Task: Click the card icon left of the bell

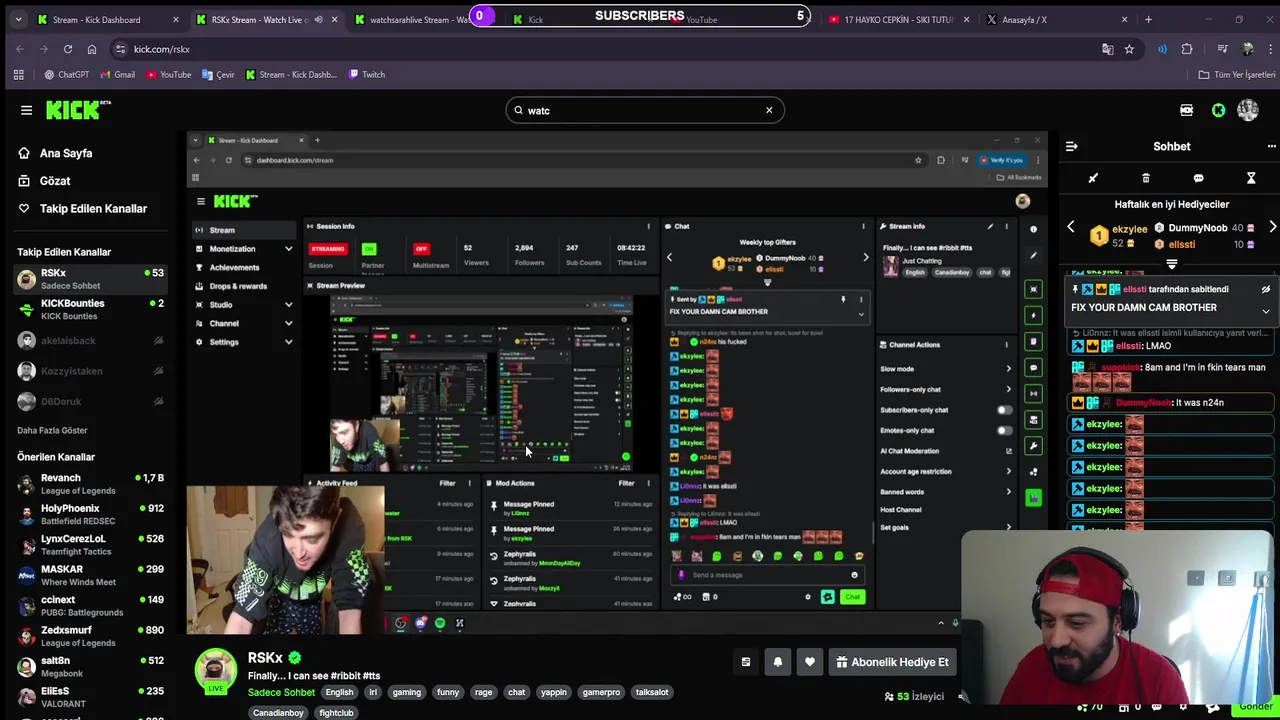Action: tap(745, 662)
